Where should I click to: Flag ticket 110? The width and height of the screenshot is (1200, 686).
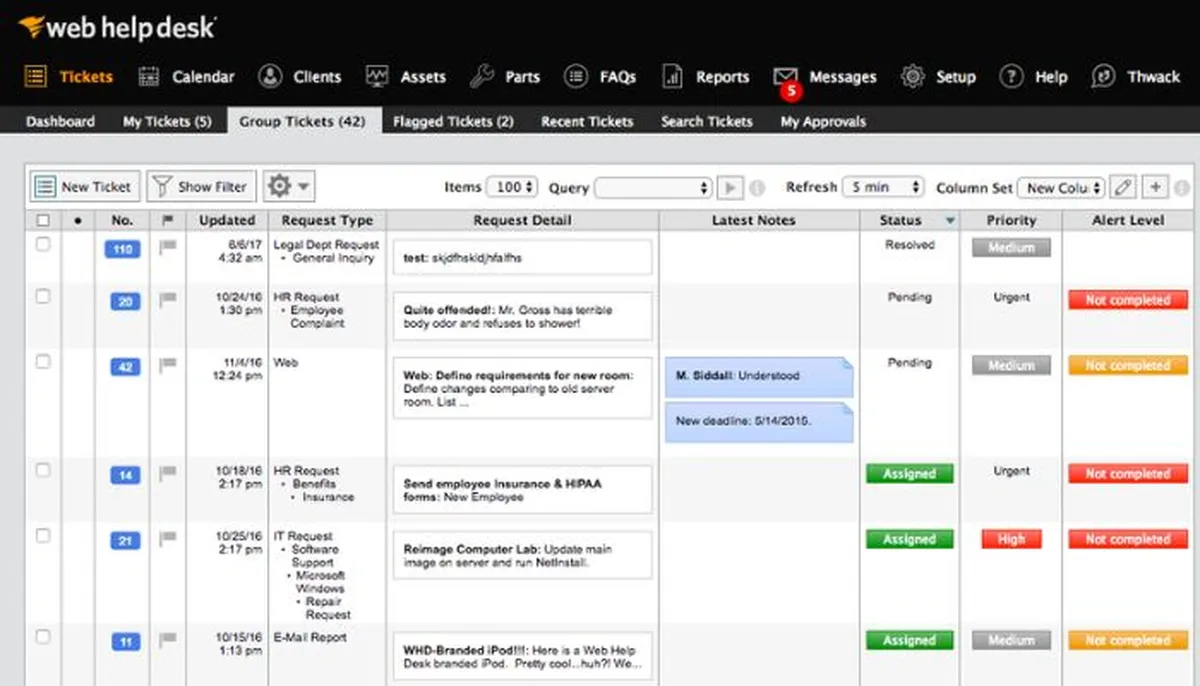pos(167,247)
